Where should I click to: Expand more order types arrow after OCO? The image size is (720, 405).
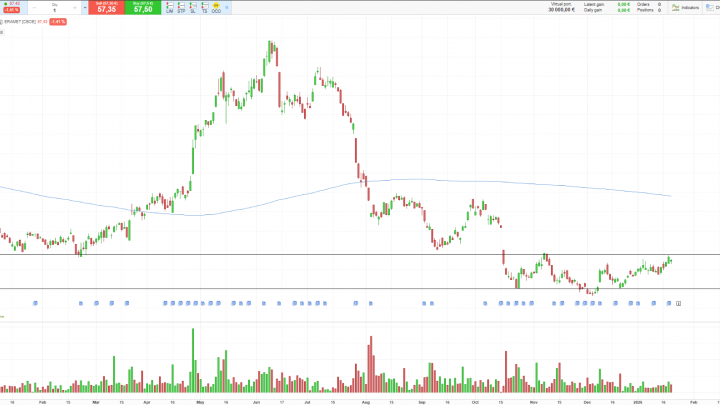(228, 7)
